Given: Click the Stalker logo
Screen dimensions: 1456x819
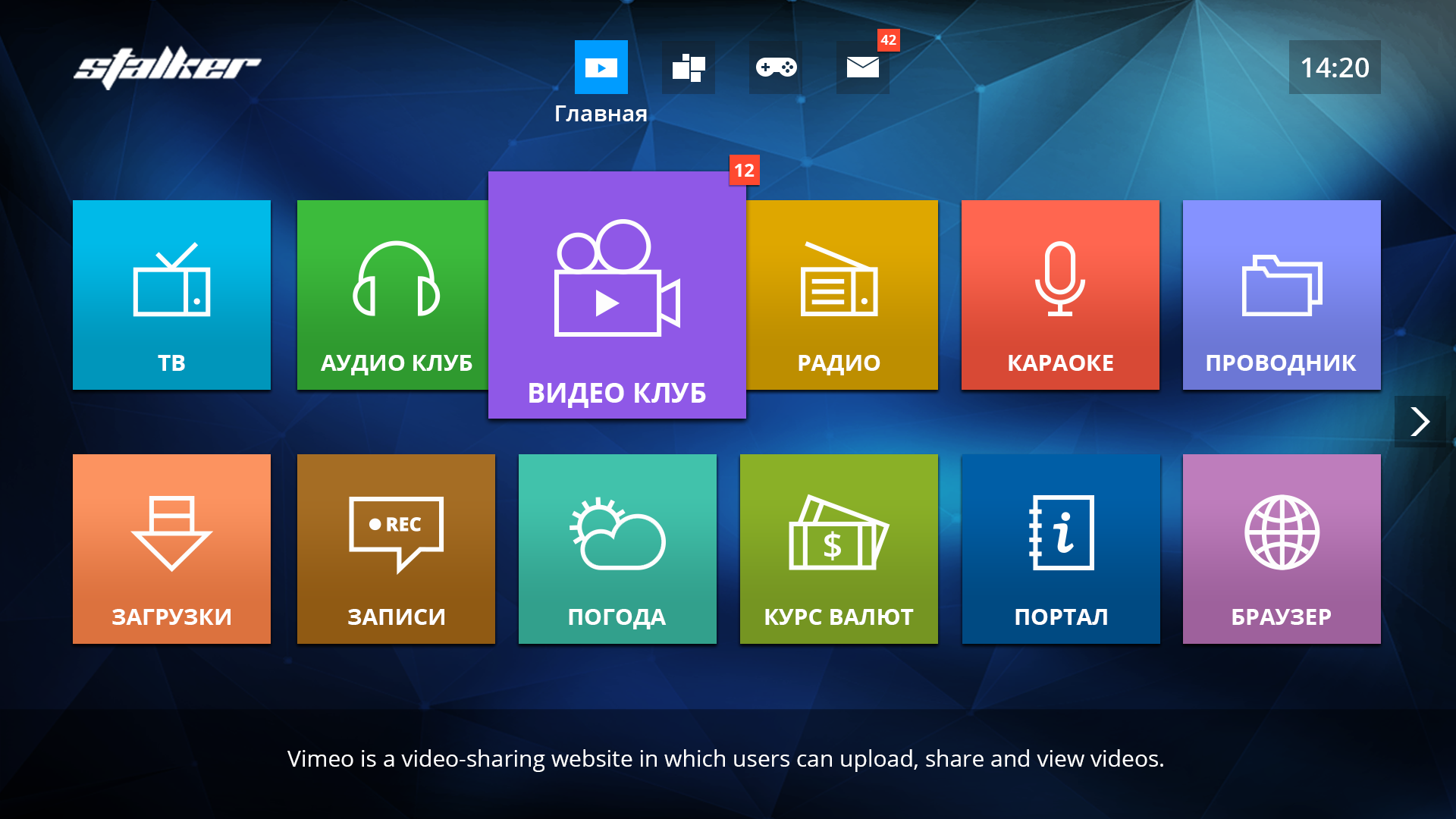Looking at the screenshot, I should [x=167, y=67].
